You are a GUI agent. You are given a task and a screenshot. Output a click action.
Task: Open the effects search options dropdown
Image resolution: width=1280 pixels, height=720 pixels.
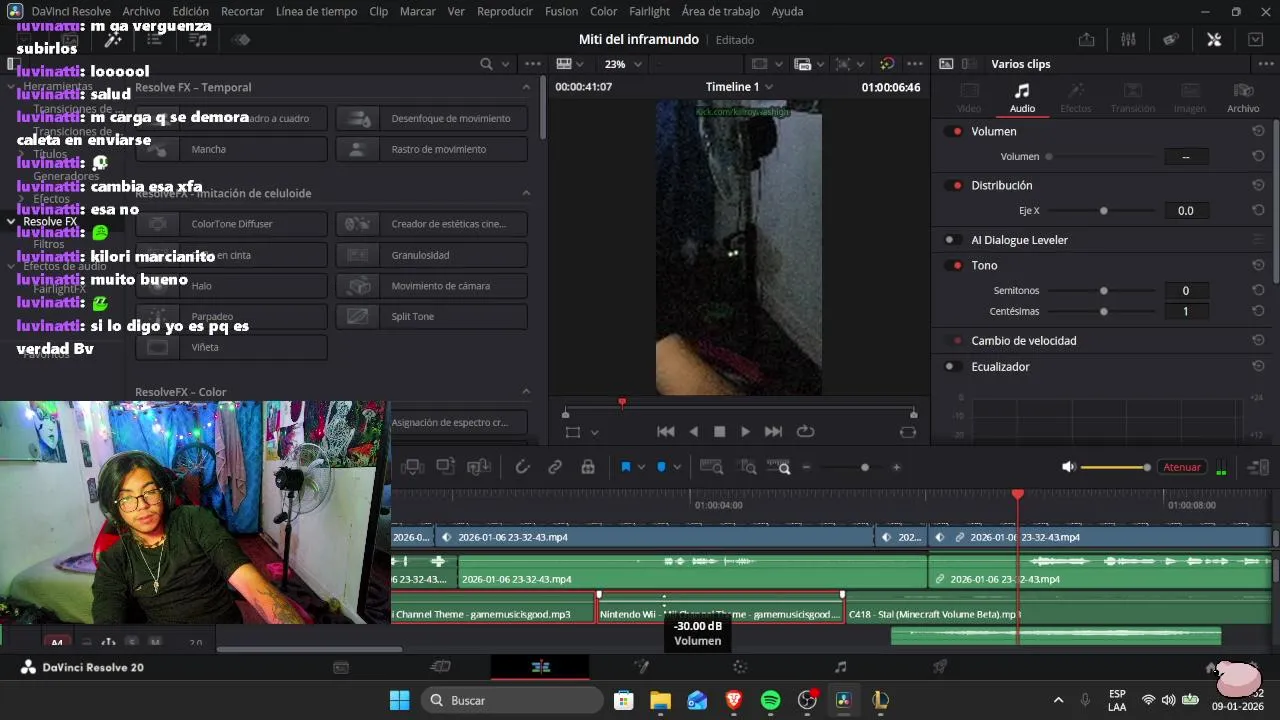point(505,64)
